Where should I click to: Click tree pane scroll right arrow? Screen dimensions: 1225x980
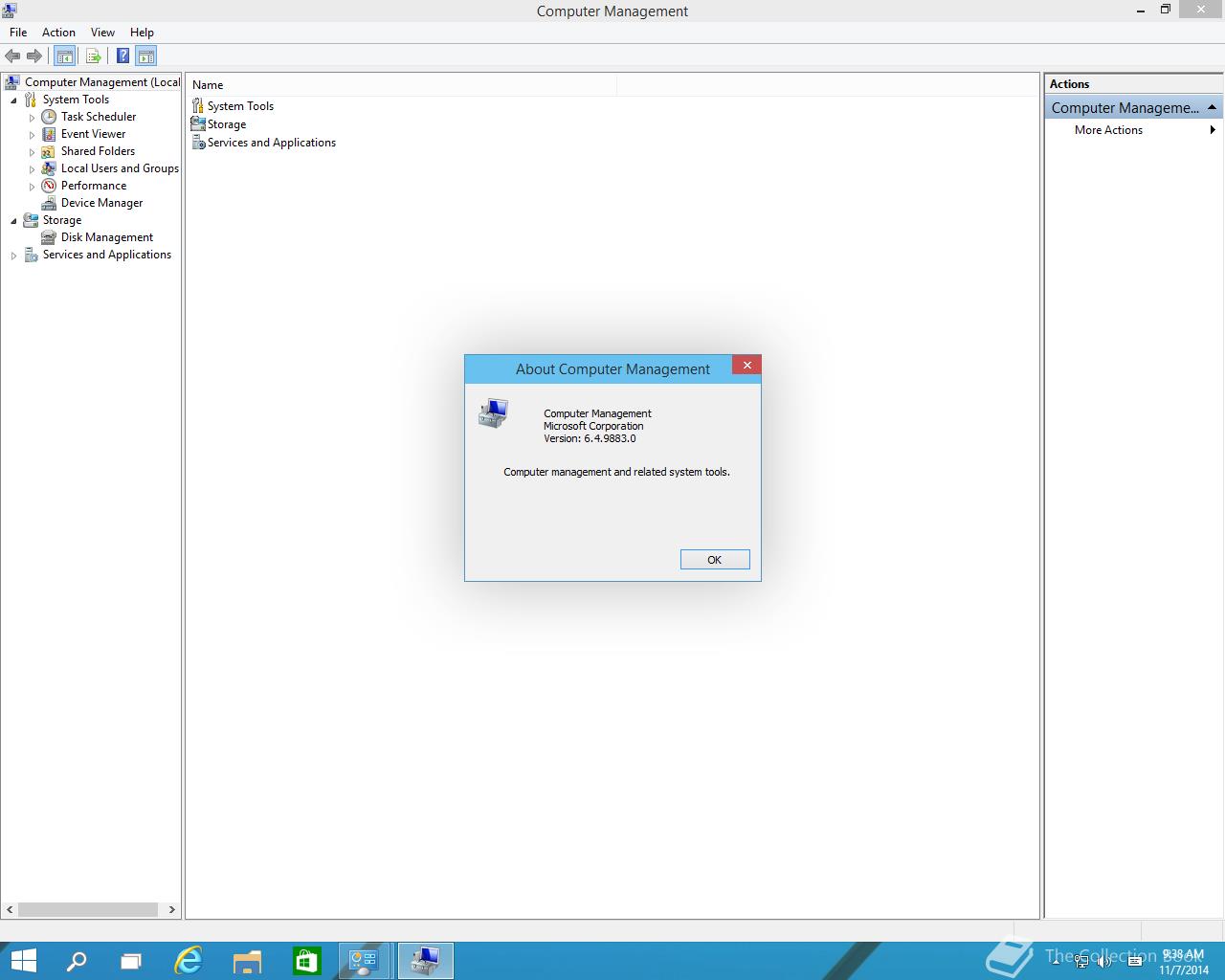pyautogui.click(x=172, y=910)
